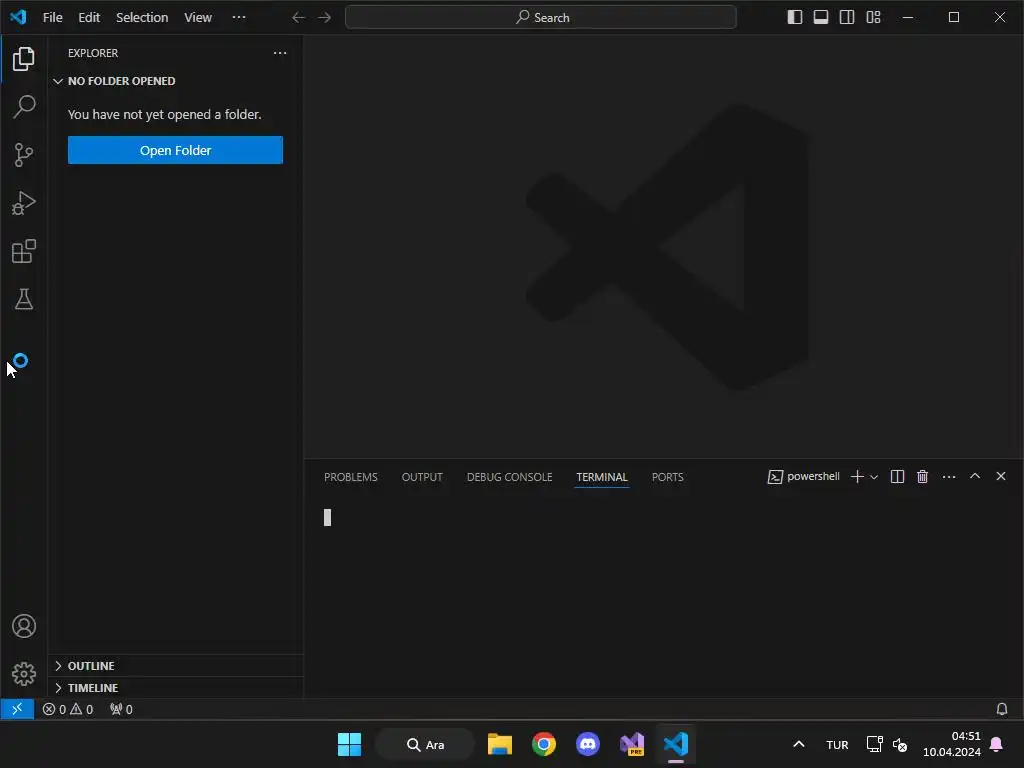Open the Source Control view
Screen dimensions: 1024x768
point(24,155)
